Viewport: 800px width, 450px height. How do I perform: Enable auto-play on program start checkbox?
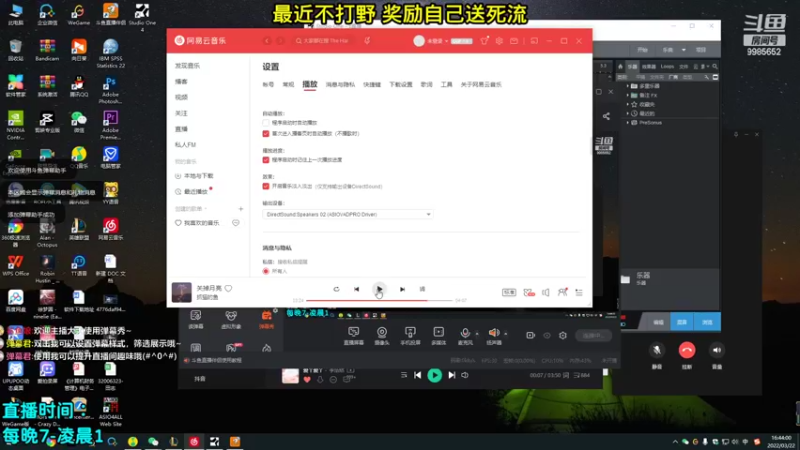(x=266, y=123)
